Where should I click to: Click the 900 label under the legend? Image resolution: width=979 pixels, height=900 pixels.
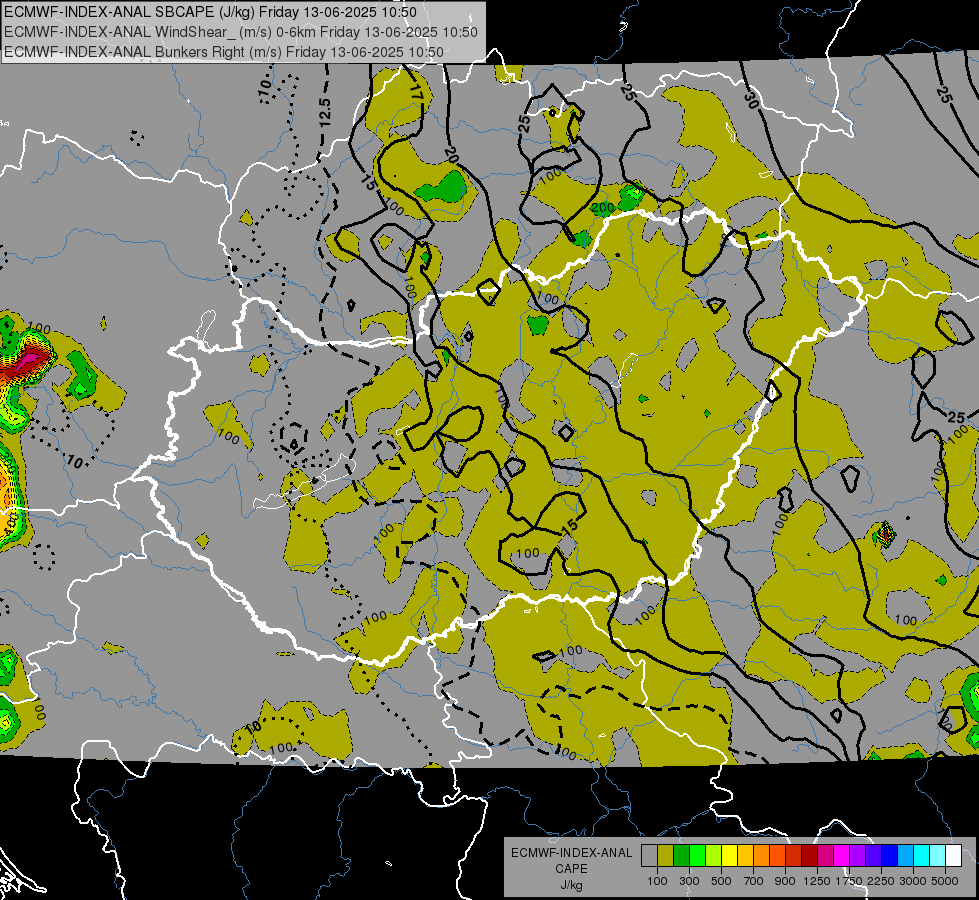[785, 881]
